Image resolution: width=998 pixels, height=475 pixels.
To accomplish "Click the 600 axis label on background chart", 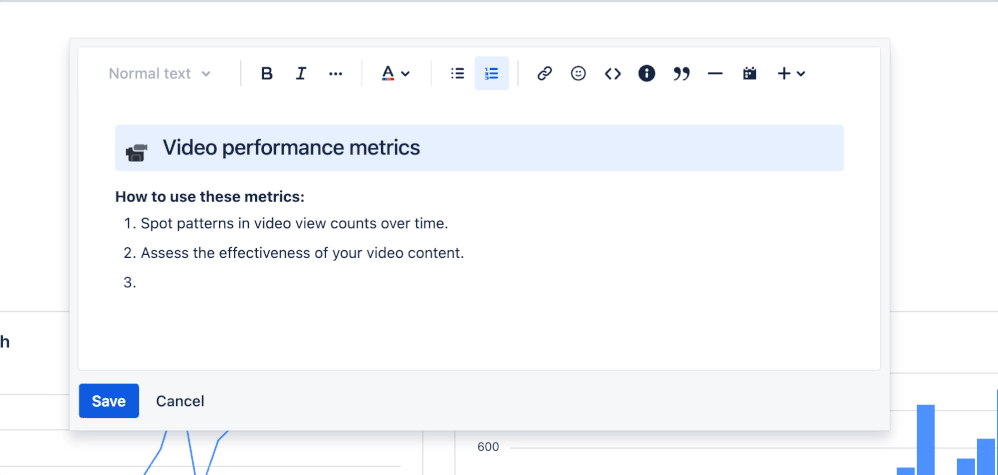I will pyautogui.click(x=488, y=447).
